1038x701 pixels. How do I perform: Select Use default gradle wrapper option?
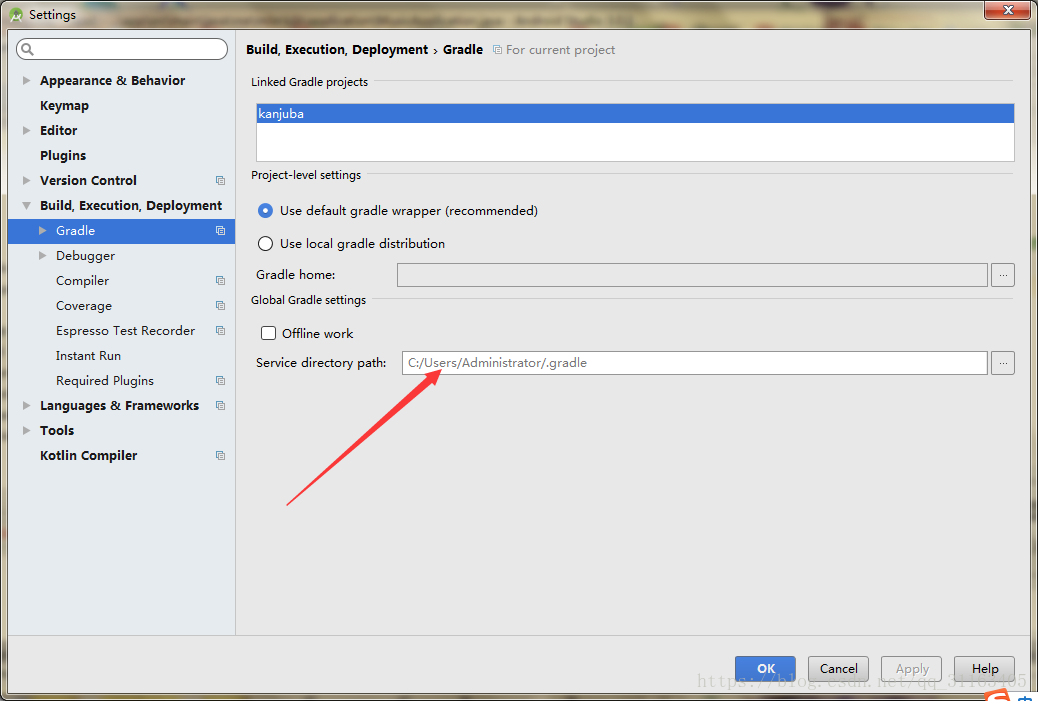[265, 210]
